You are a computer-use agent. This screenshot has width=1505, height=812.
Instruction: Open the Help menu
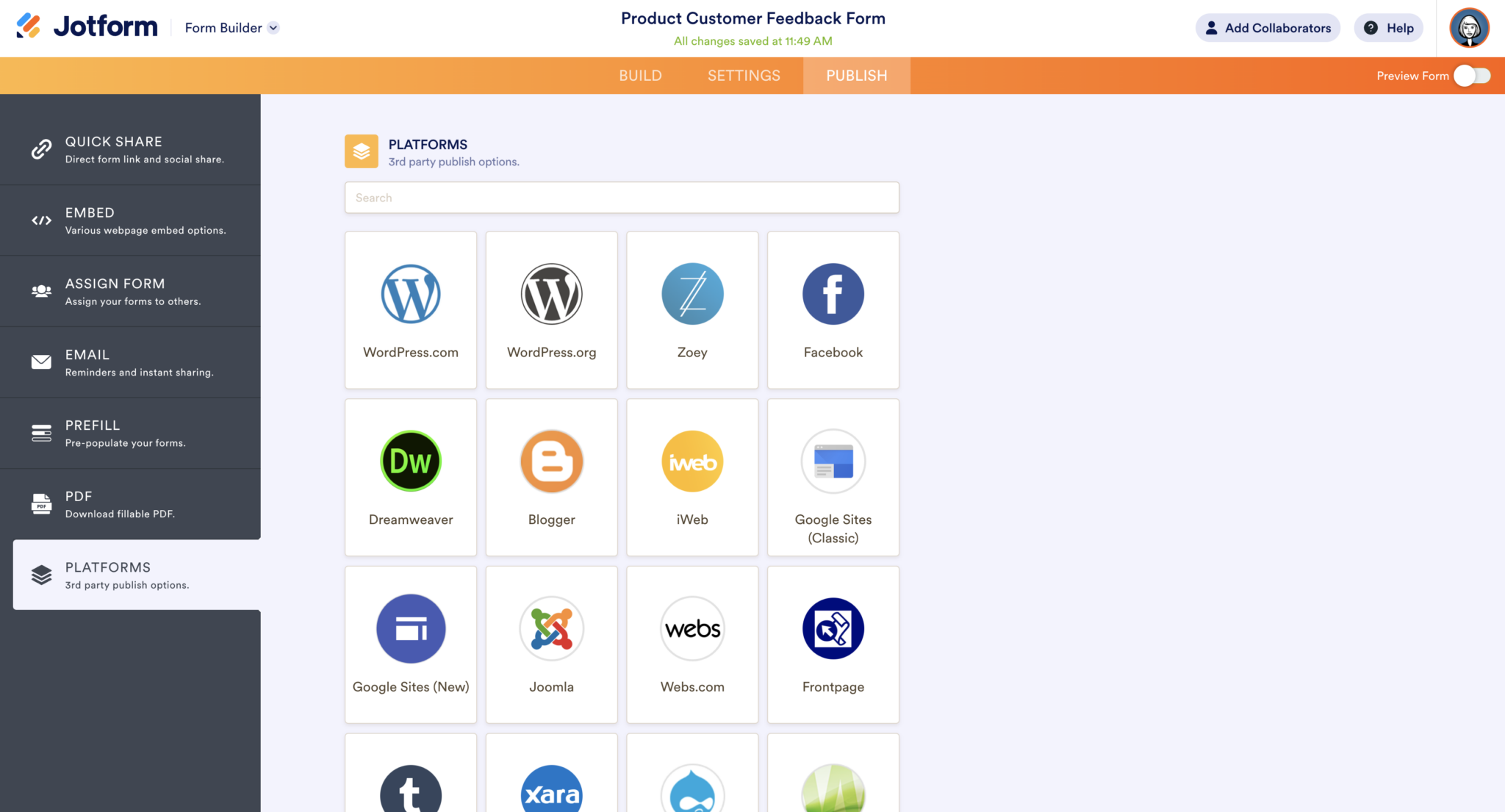1388,28
